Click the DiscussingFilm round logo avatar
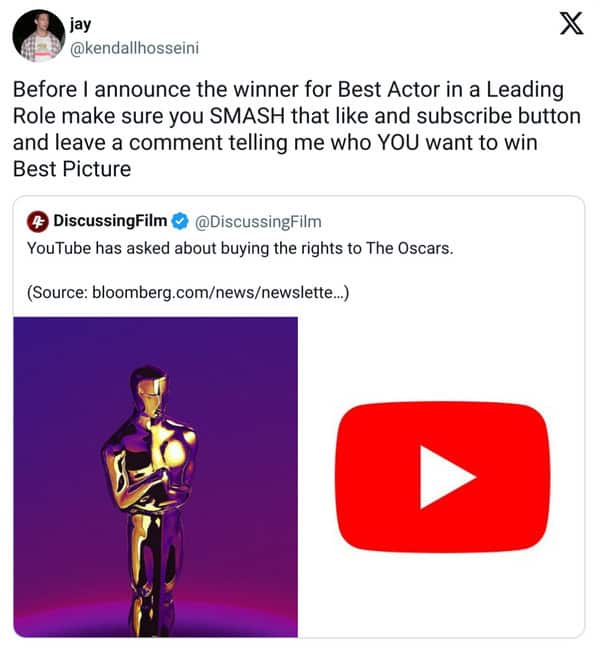 tap(38, 222)
